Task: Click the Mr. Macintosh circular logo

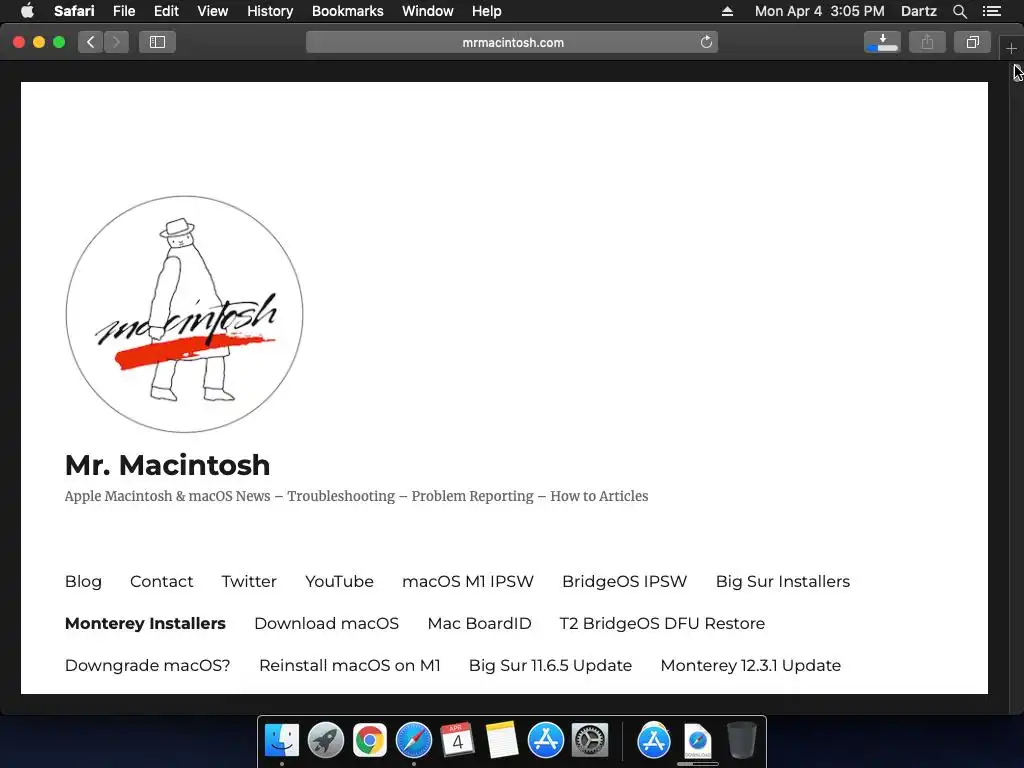Action: [x=184, y=314]
